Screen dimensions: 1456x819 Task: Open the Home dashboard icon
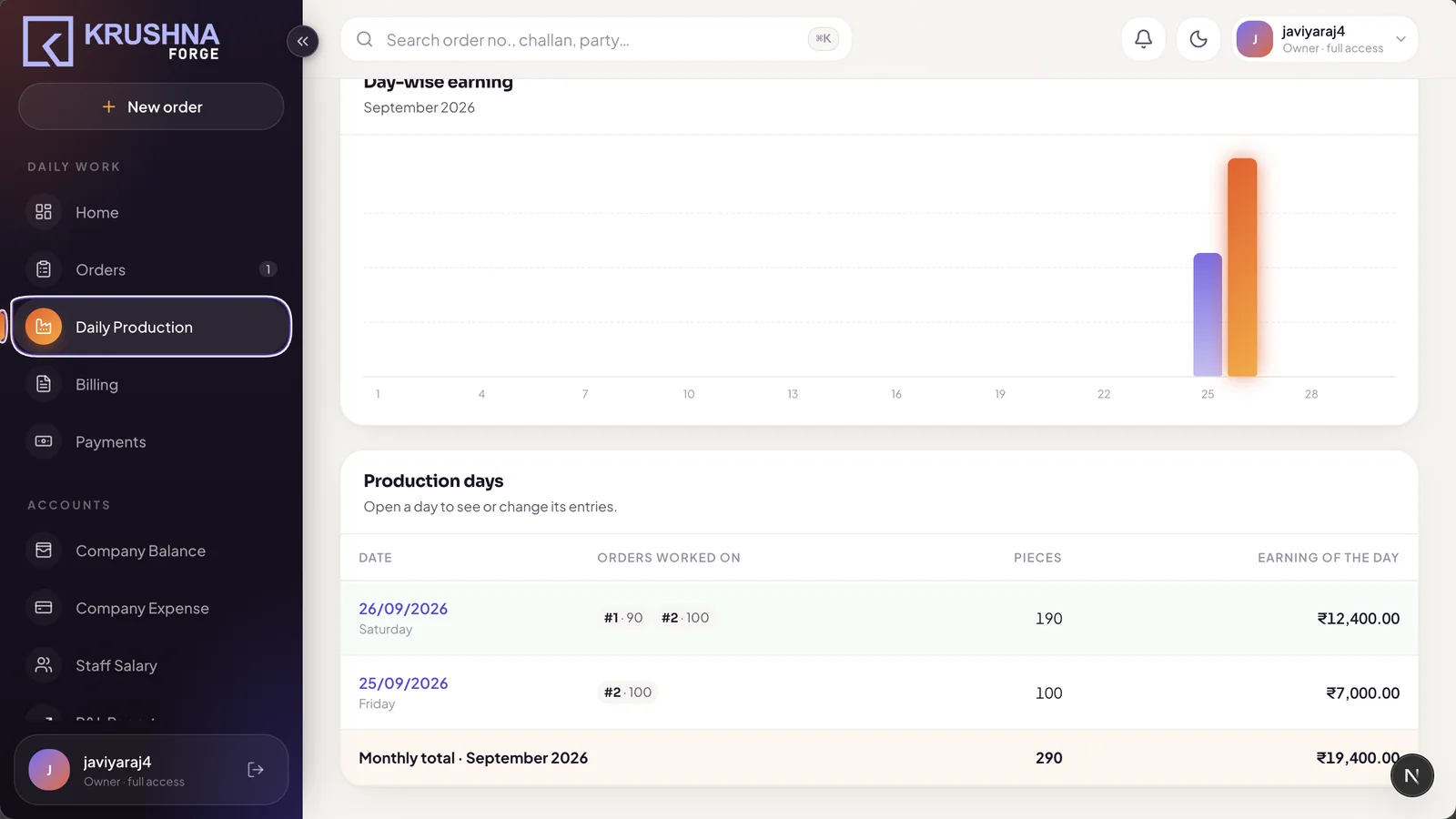click(44, 212)
